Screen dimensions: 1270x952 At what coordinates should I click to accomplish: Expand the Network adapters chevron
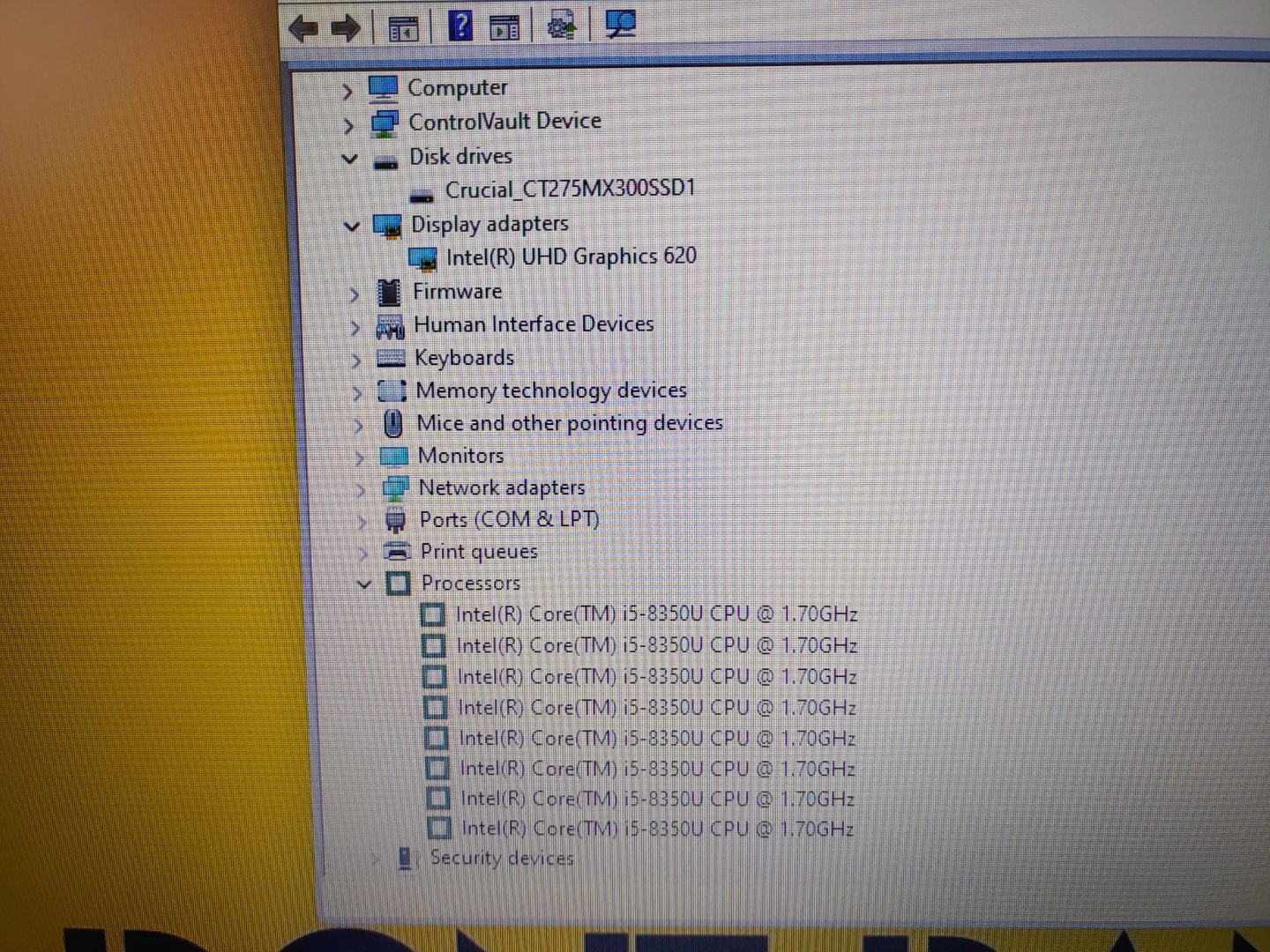(x=362, y=490)
